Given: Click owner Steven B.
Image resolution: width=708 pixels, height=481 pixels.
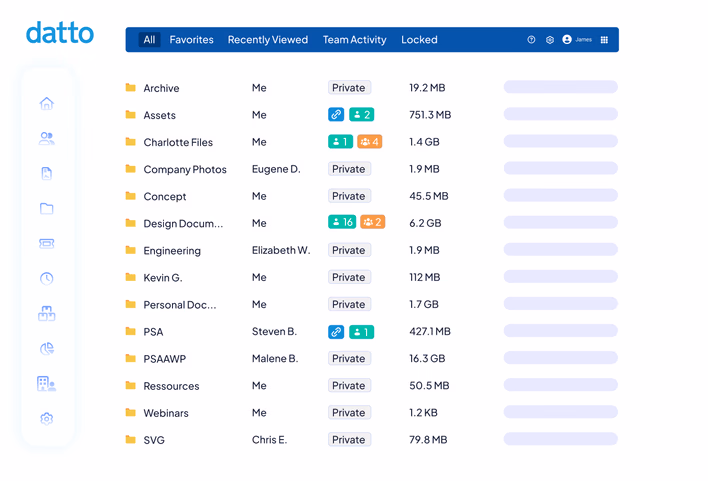Looking at the screenshot, I should coord(274,332).
